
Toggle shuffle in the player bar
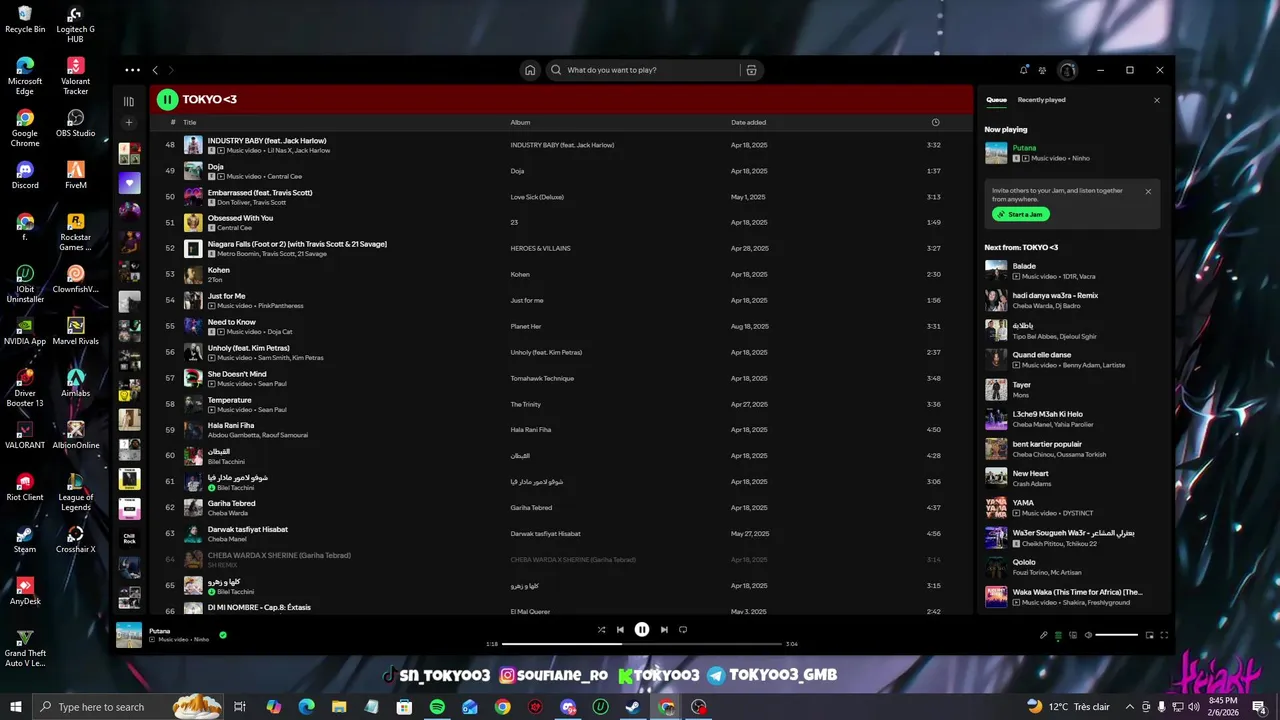601,630
